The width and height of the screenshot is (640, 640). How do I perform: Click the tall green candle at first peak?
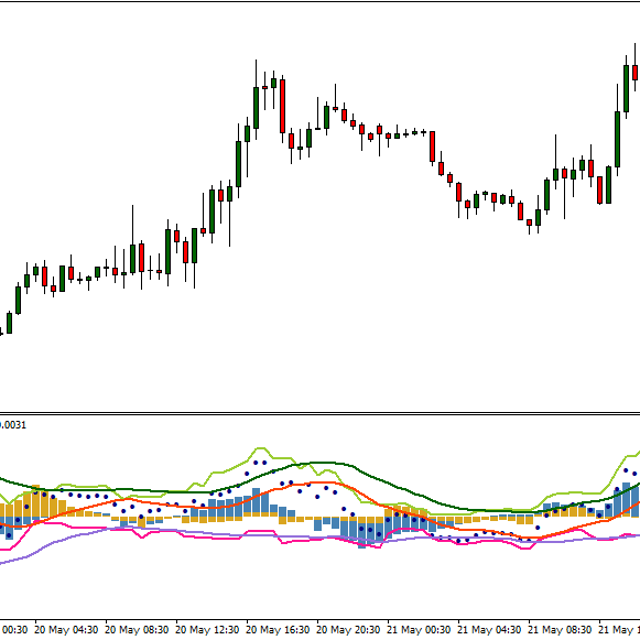coord(257,108)
